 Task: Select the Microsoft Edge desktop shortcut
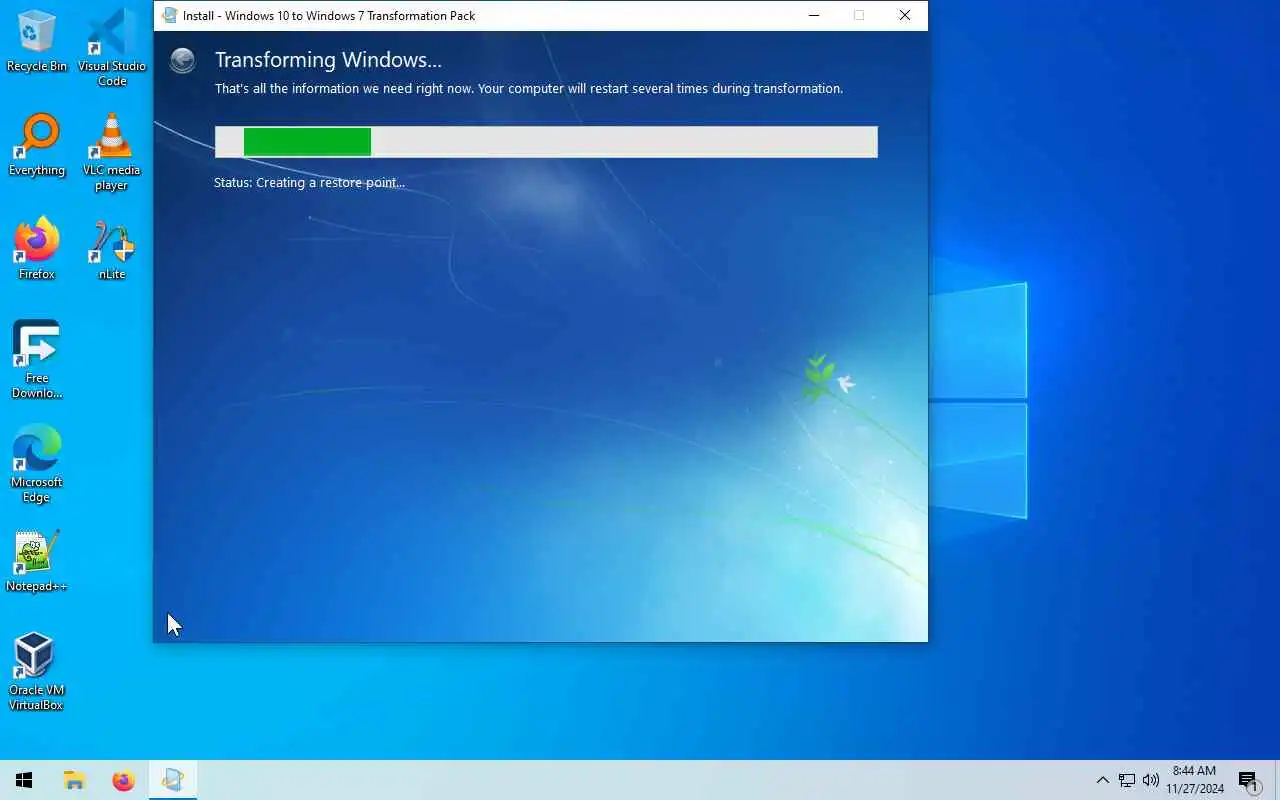tap(37, 464)
